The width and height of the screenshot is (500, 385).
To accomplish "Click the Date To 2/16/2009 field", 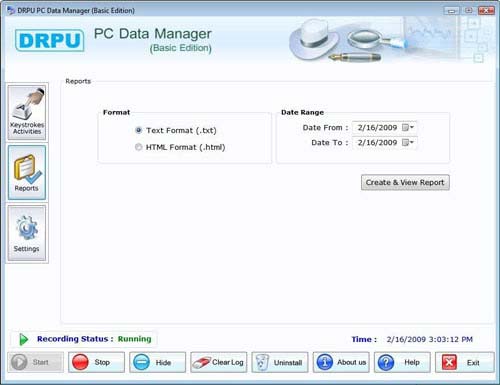I will pos(384,143).
